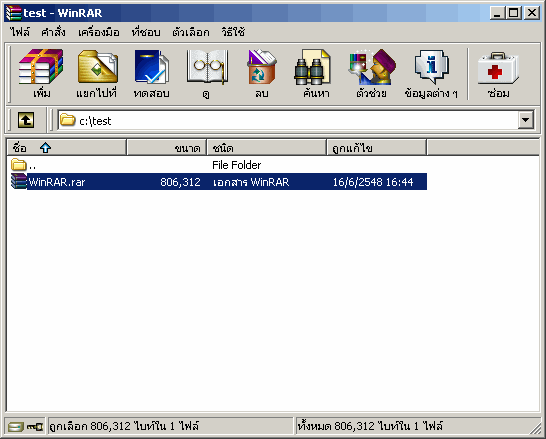The width and height of the screenshot is (546, 439).
Task: Expand the c:\test path dropdown arrow
Action: point(525,120)
